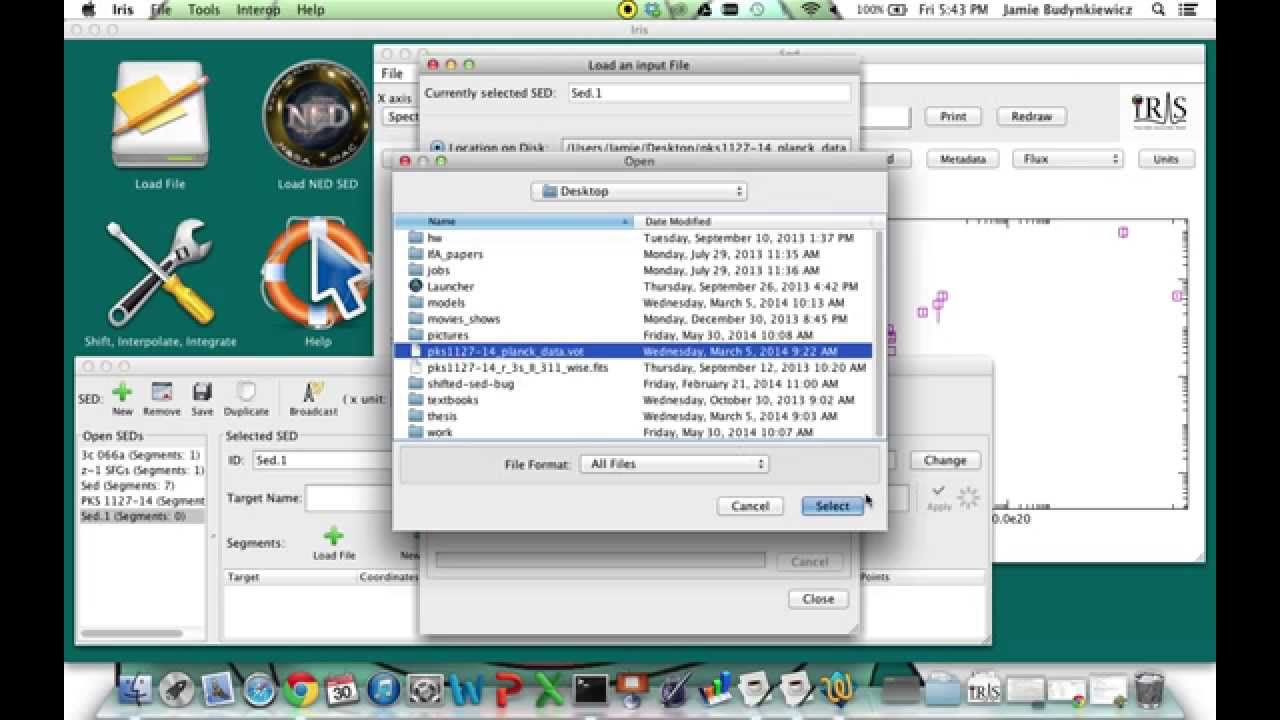Viewport: 1280px width, 720px height.
Task: Open the Load File desktop icon
Action: [160, 114]
